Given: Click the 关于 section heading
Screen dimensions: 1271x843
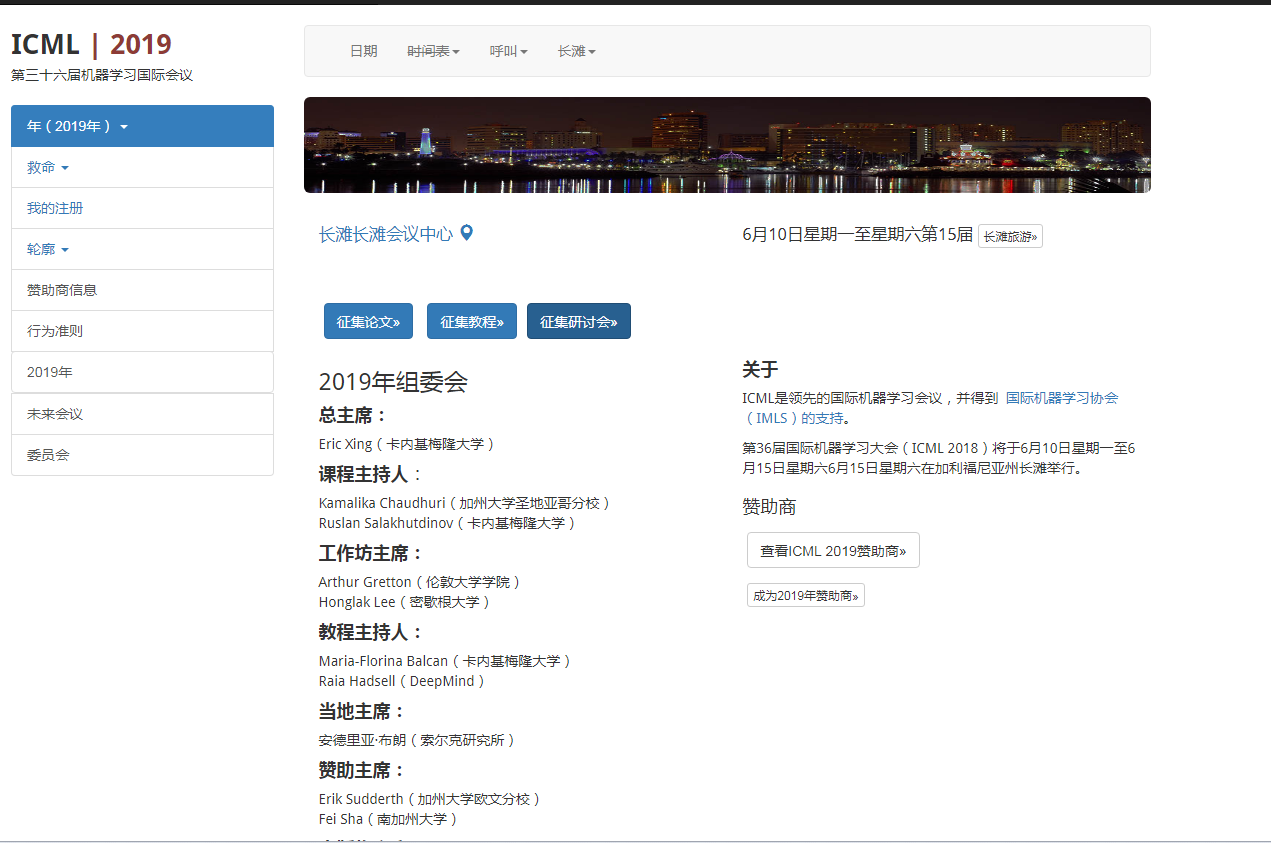Looking at the screenshot, I should click(760, 369).
